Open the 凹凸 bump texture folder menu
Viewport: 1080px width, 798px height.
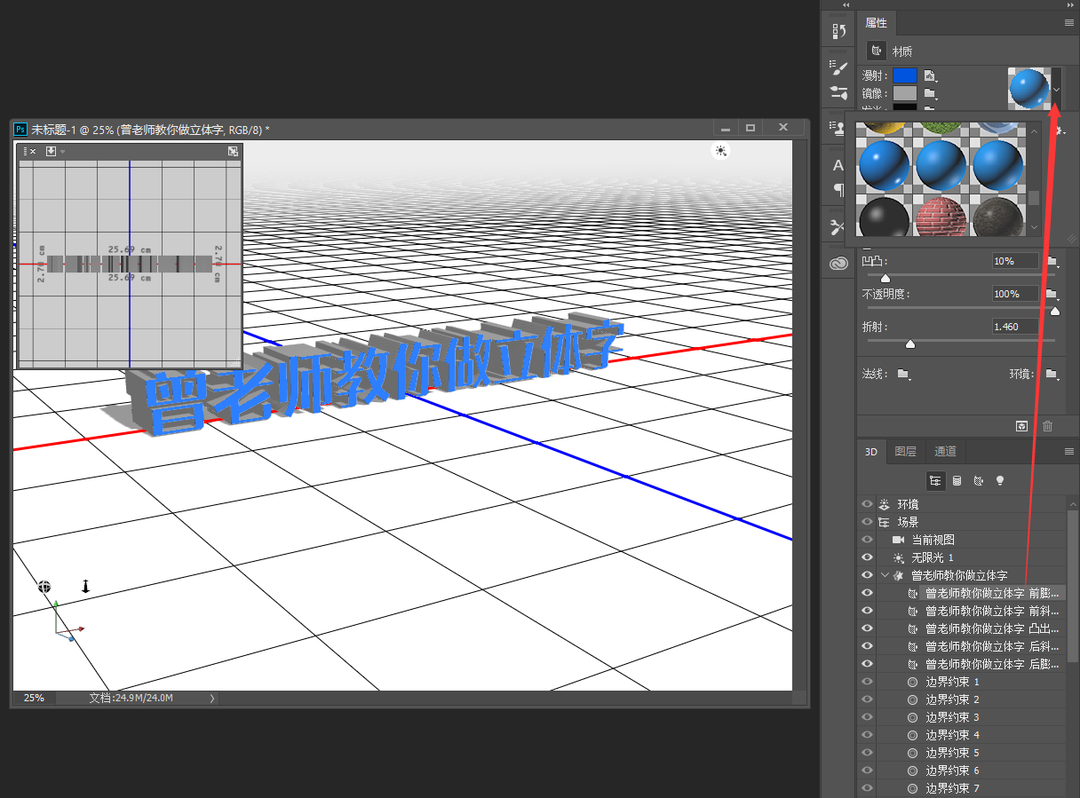click(x=1052, y=261)
